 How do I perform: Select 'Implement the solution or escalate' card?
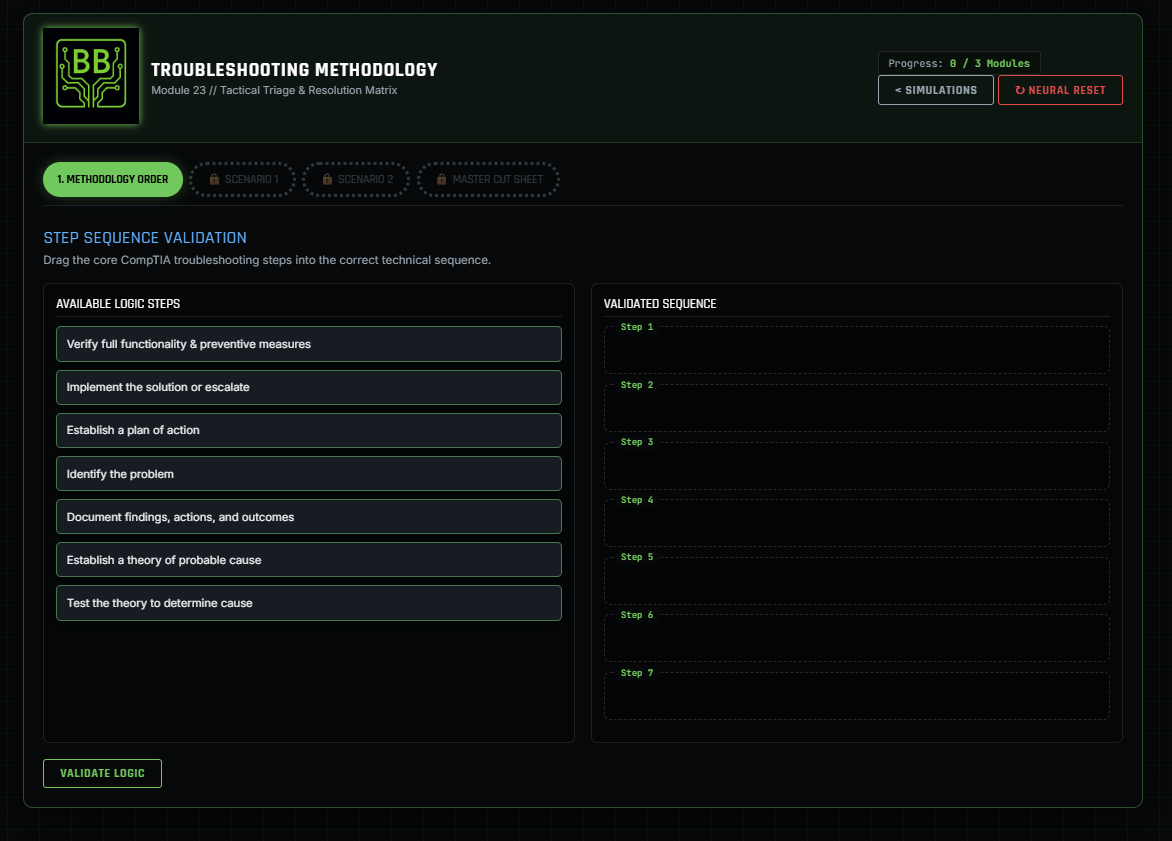(x=308, y=387)
